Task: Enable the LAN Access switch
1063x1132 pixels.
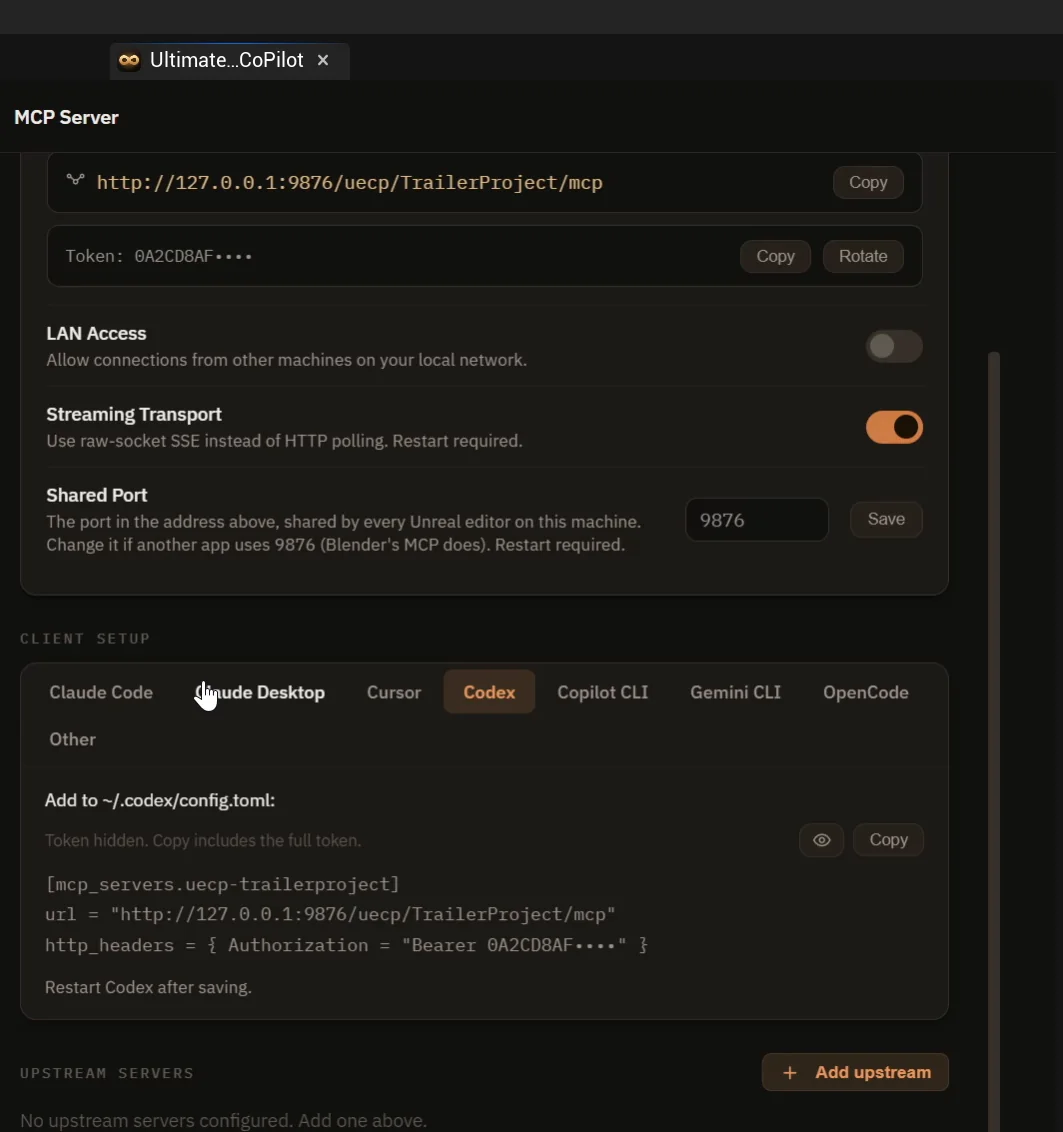Action: [894, 347]
